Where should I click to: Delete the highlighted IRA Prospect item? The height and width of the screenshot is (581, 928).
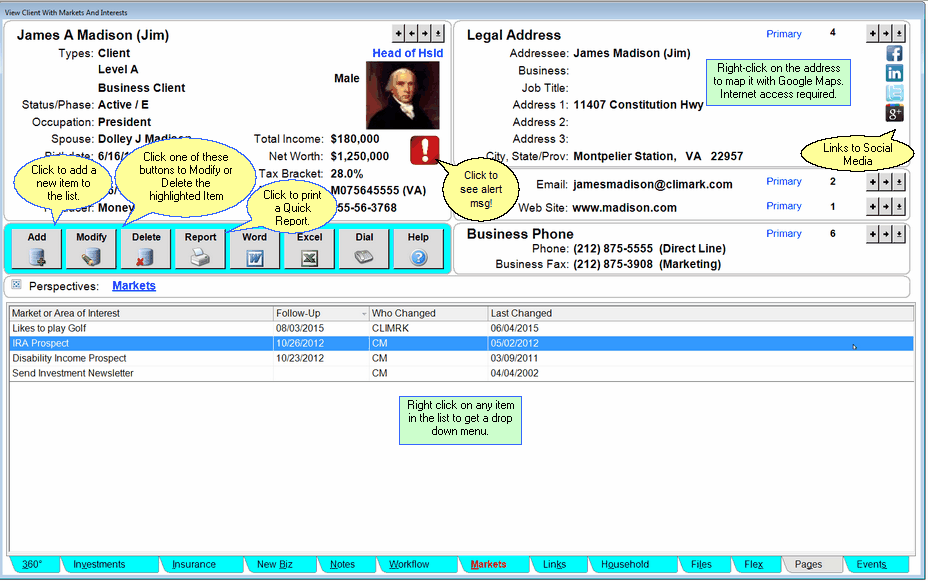click(x=145, y=248)
